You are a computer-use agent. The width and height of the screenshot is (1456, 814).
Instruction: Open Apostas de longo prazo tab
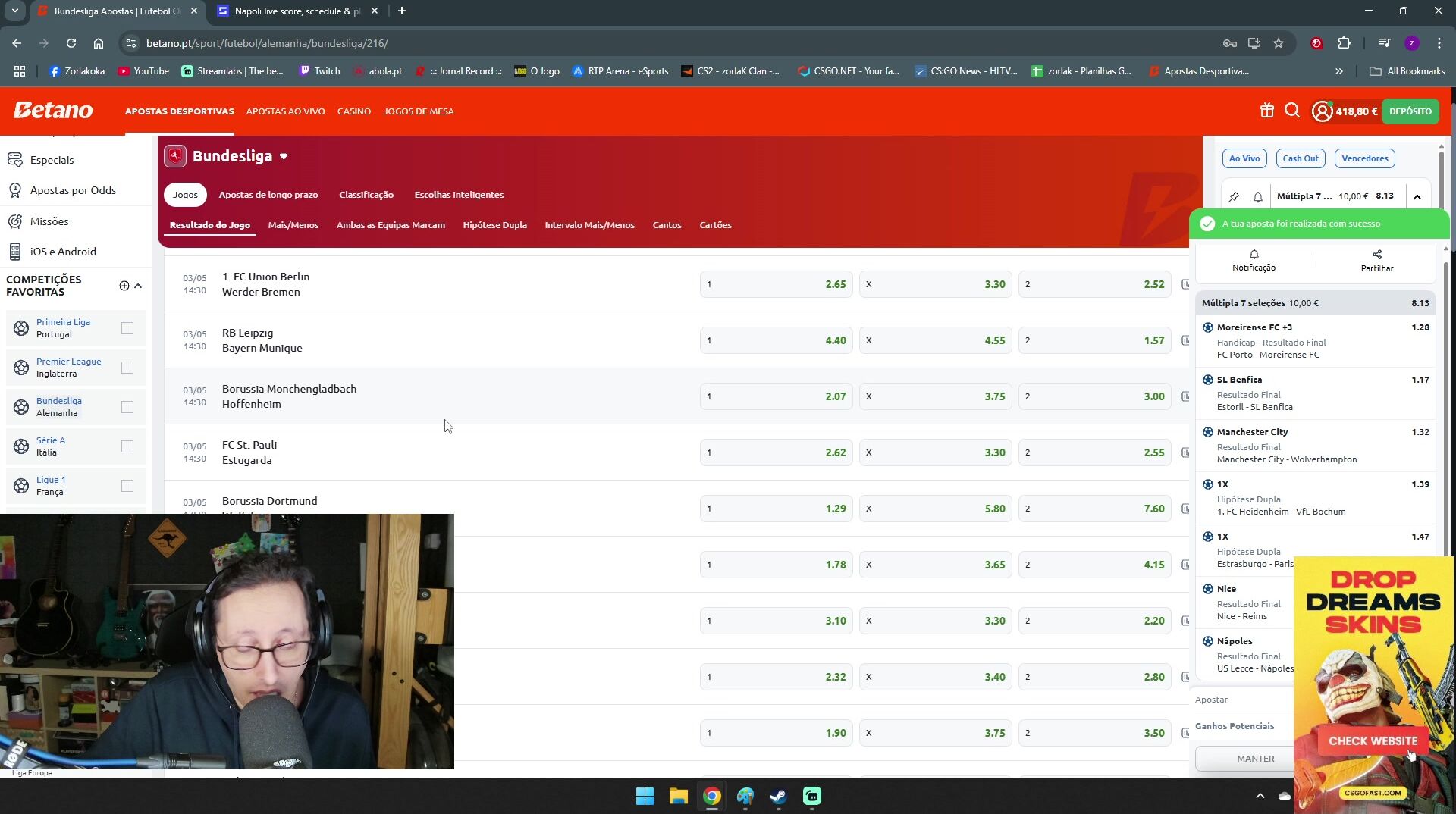[268, 195]
